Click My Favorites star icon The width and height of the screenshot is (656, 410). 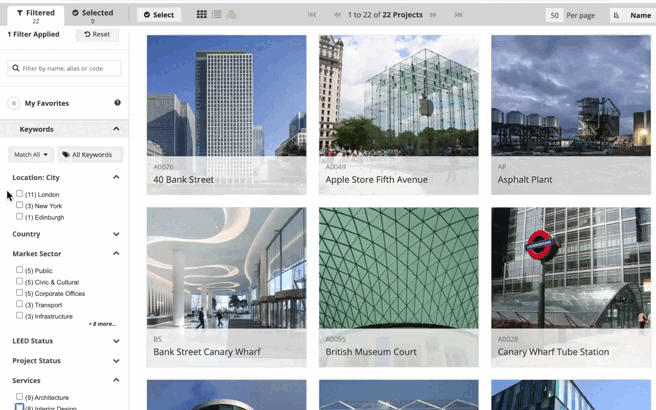14,103
